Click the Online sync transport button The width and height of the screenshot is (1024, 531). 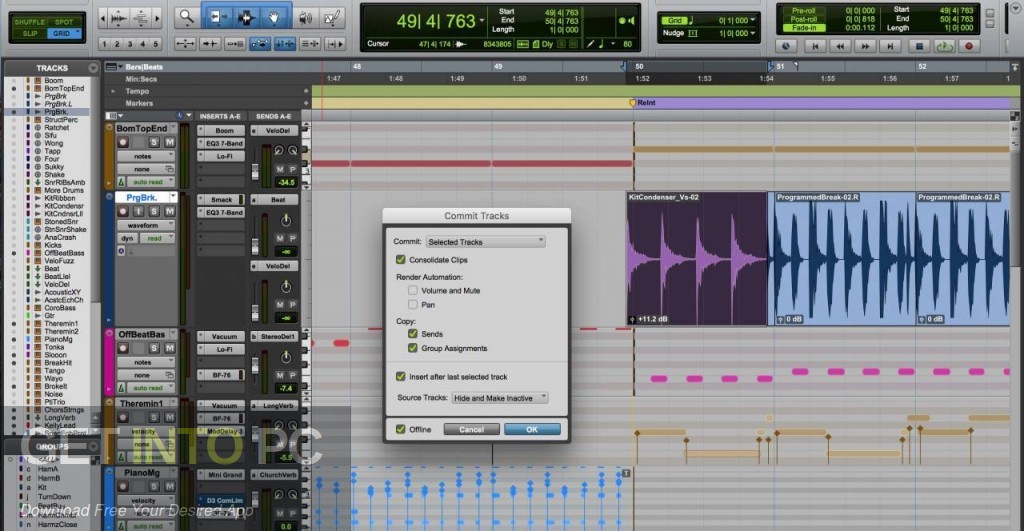point(786,46)
